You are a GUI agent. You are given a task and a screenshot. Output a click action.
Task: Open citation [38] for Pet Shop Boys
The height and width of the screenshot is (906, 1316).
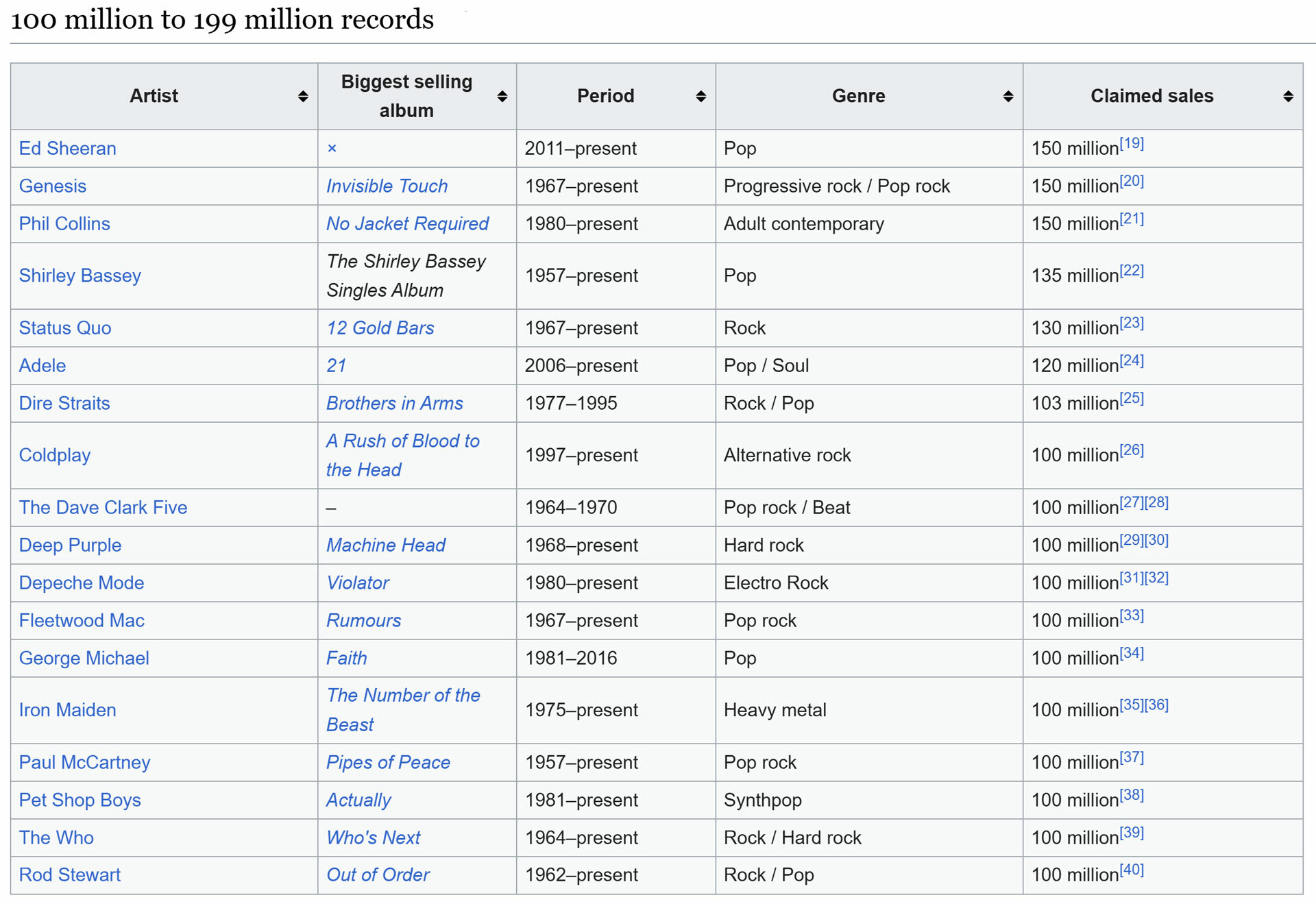tap(1132, 796)
